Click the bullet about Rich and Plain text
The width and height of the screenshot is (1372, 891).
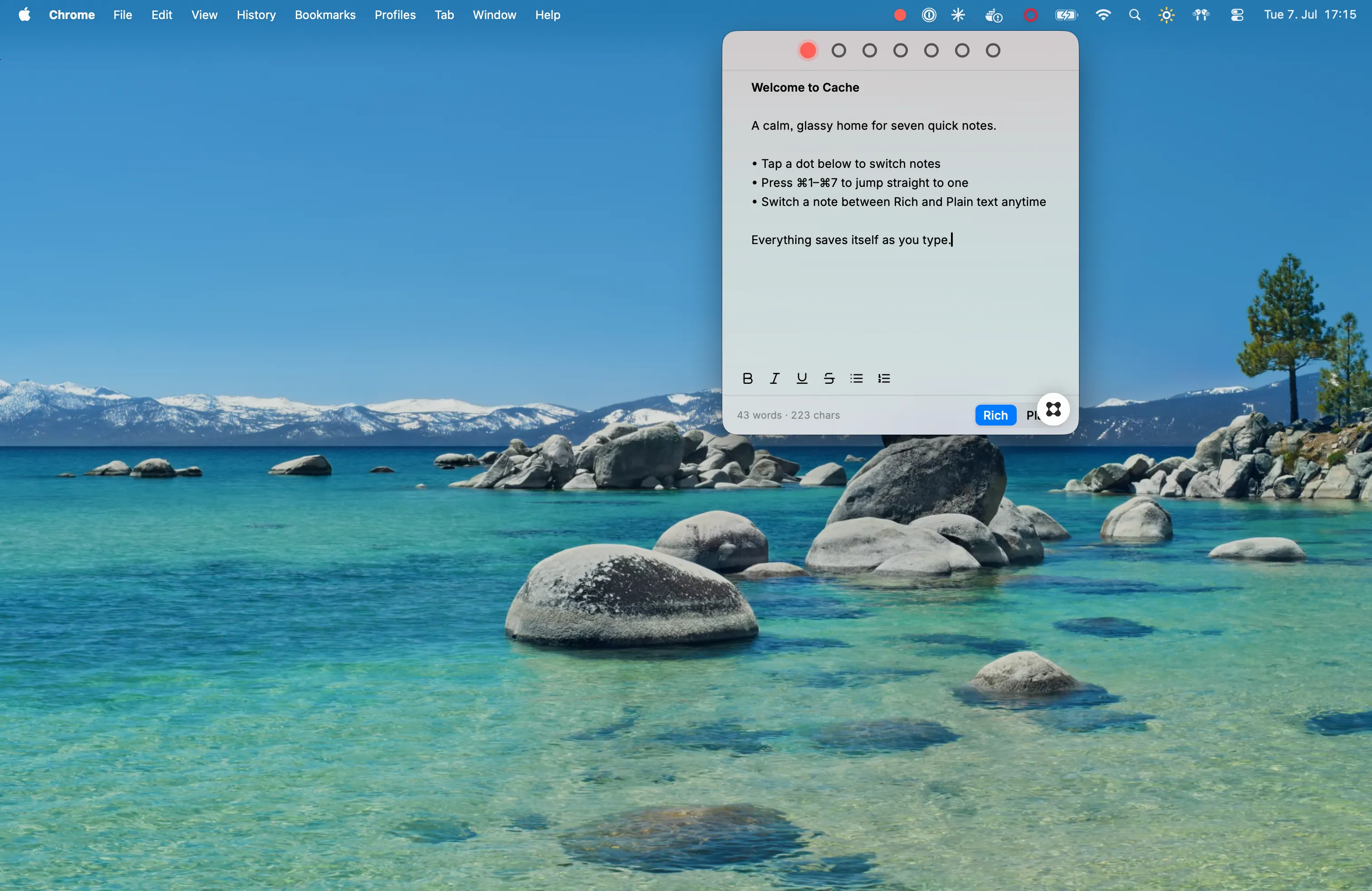(x=898, y=202)
